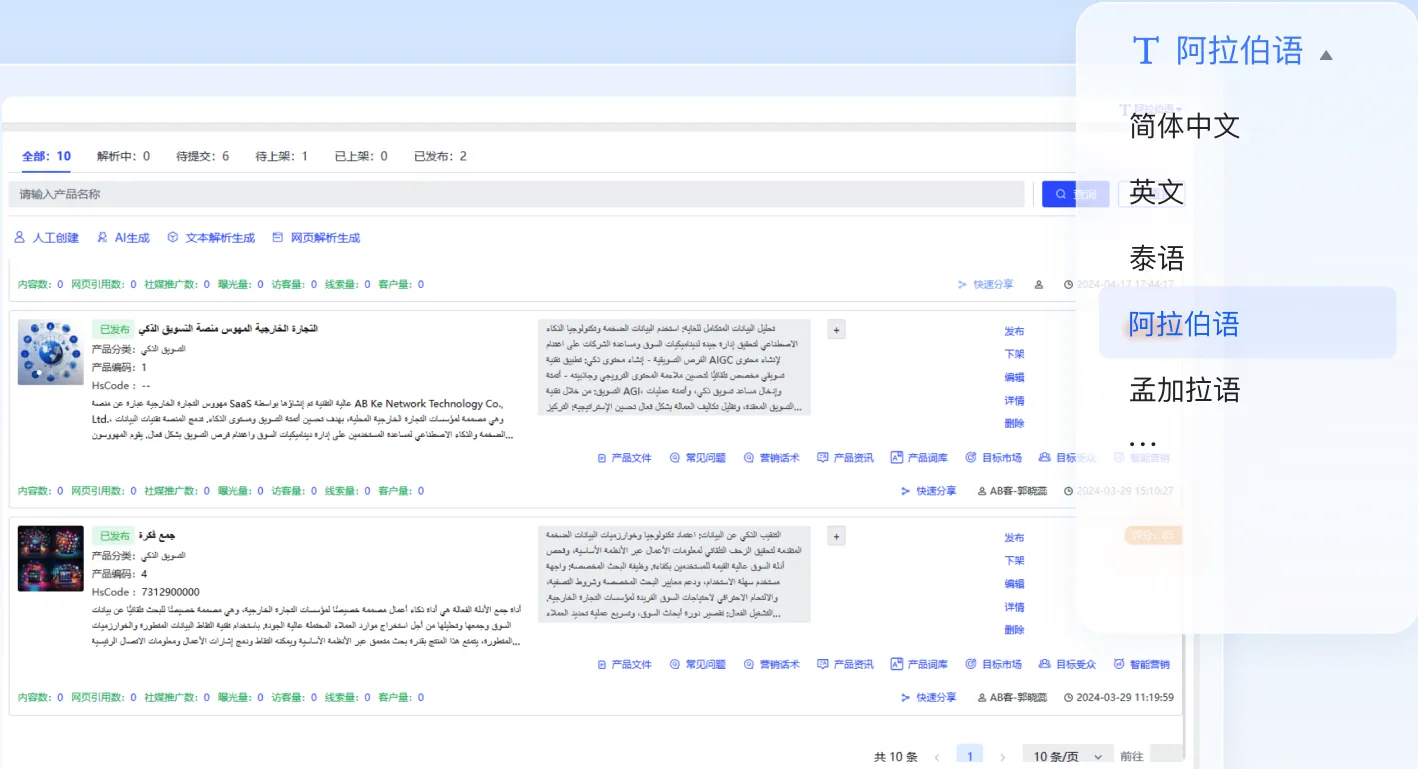Open 智能营销 for product code 4

click(x=1142, y=664)
